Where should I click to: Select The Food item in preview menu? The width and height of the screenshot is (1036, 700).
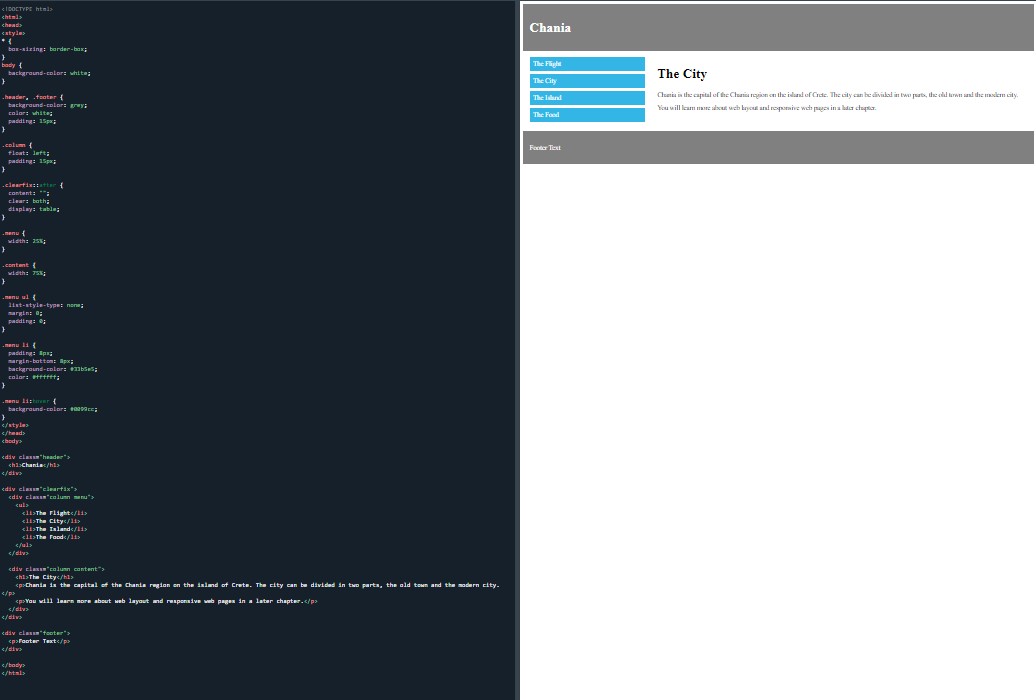[x=587, y=115]
